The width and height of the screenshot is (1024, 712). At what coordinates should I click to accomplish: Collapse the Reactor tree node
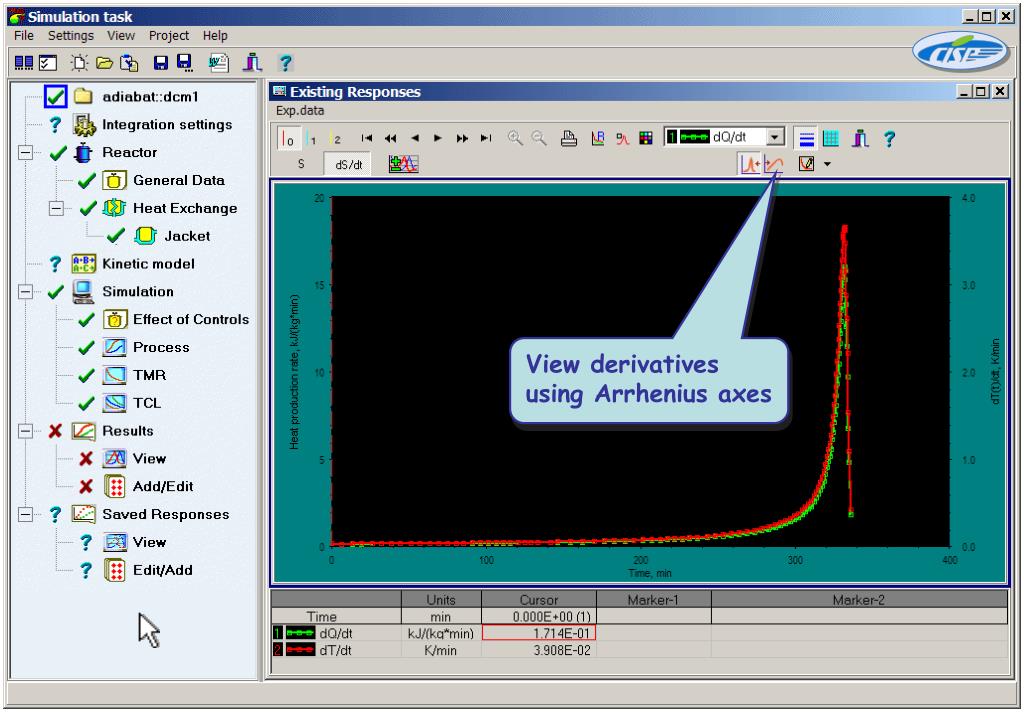point(25,152)
